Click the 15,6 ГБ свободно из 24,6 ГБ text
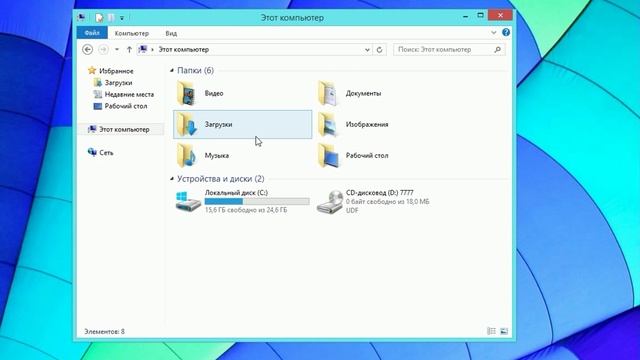Viewport: 640px width, 360px height. point(246,210)
